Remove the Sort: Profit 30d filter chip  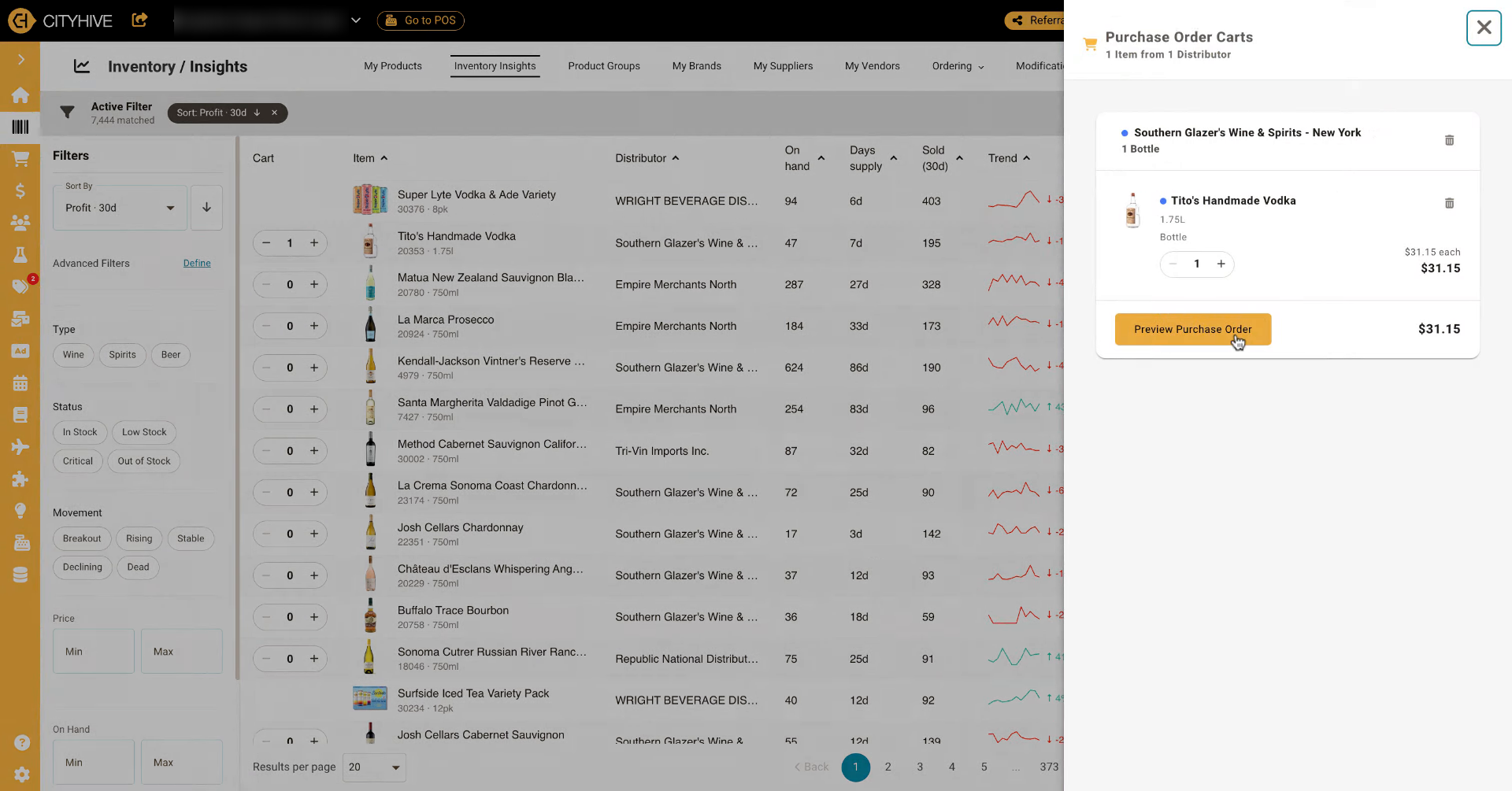click(275, 113)
